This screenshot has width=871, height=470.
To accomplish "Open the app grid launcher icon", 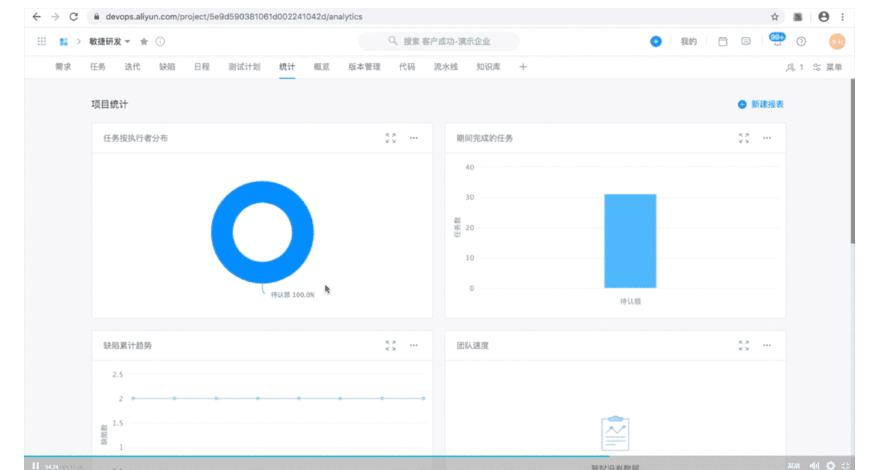I will point(41,41).
